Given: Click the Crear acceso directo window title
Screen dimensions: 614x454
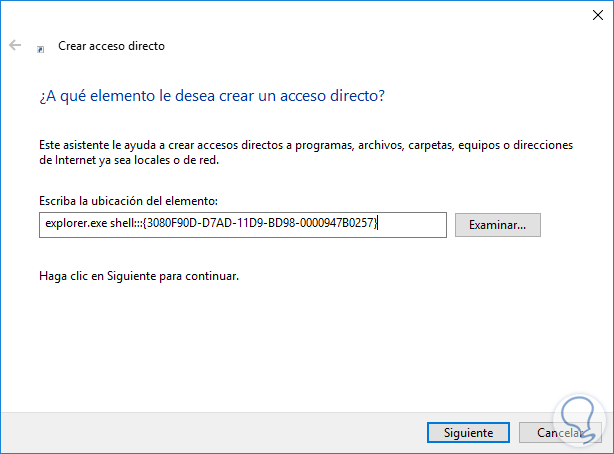Looking at the screenshot, I should pyautogui.click(x=111, y=46).
